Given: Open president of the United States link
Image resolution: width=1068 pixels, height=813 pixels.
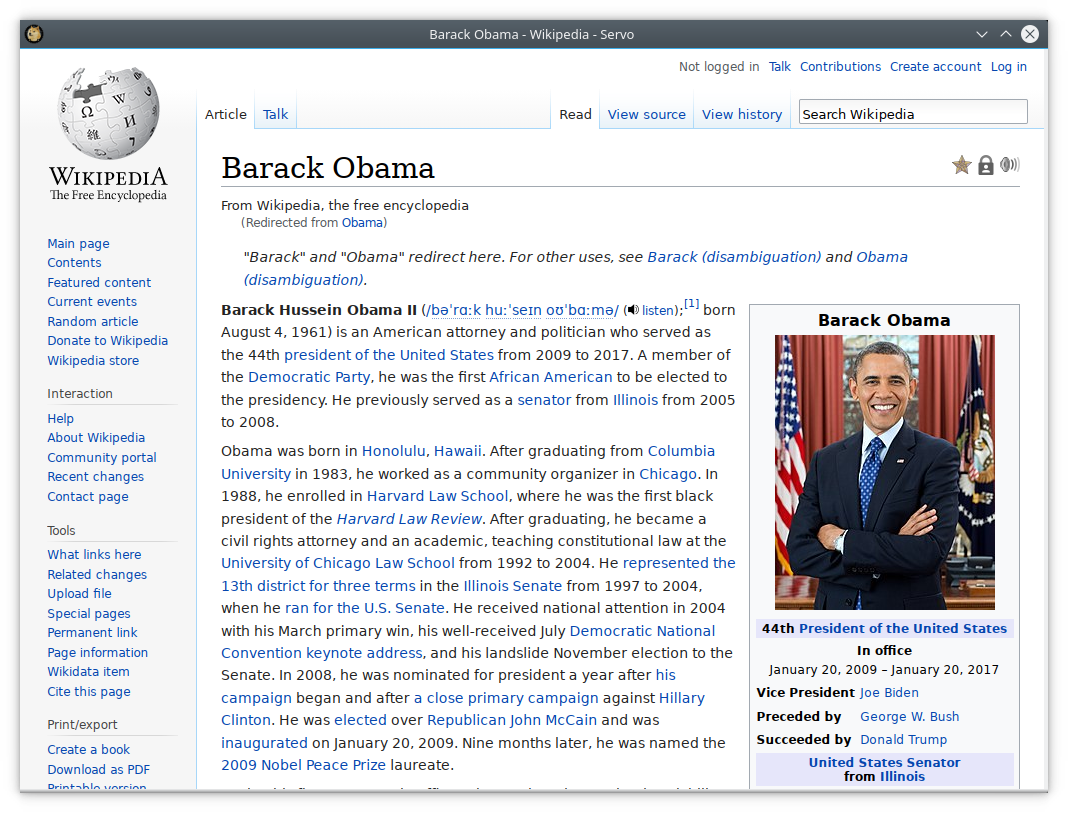Looking at the screenshot, I should (x=388, y=355).
